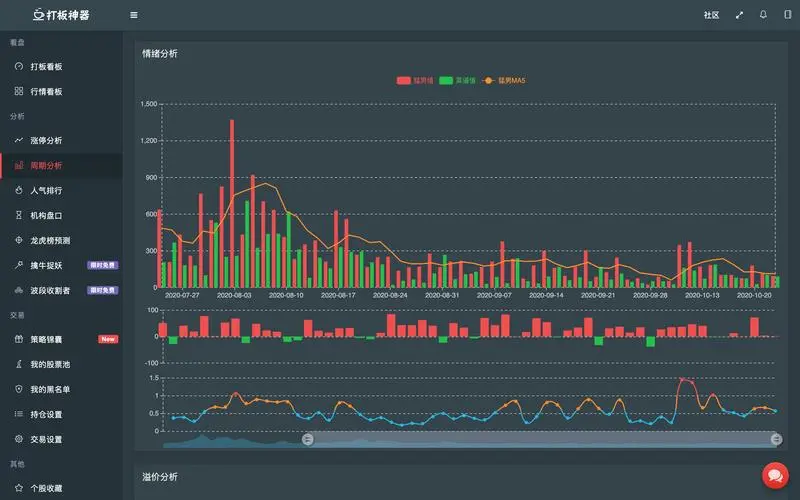Click the right handle of chart zoom slider
The image size is (800, 500).
775,439
